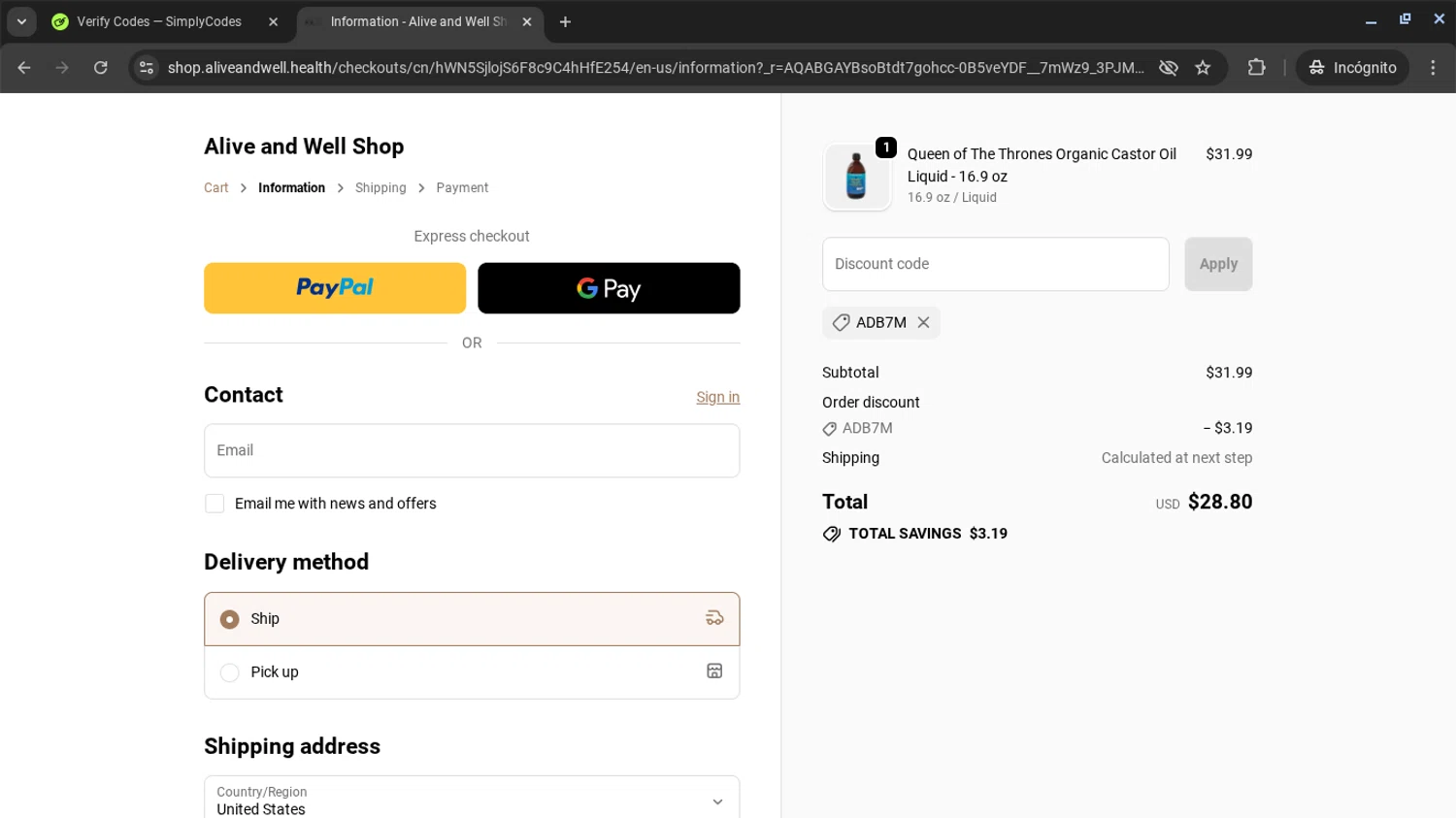Click the Shipping breadcrumb step
The image size is (1456, 818).
[381, 187]
